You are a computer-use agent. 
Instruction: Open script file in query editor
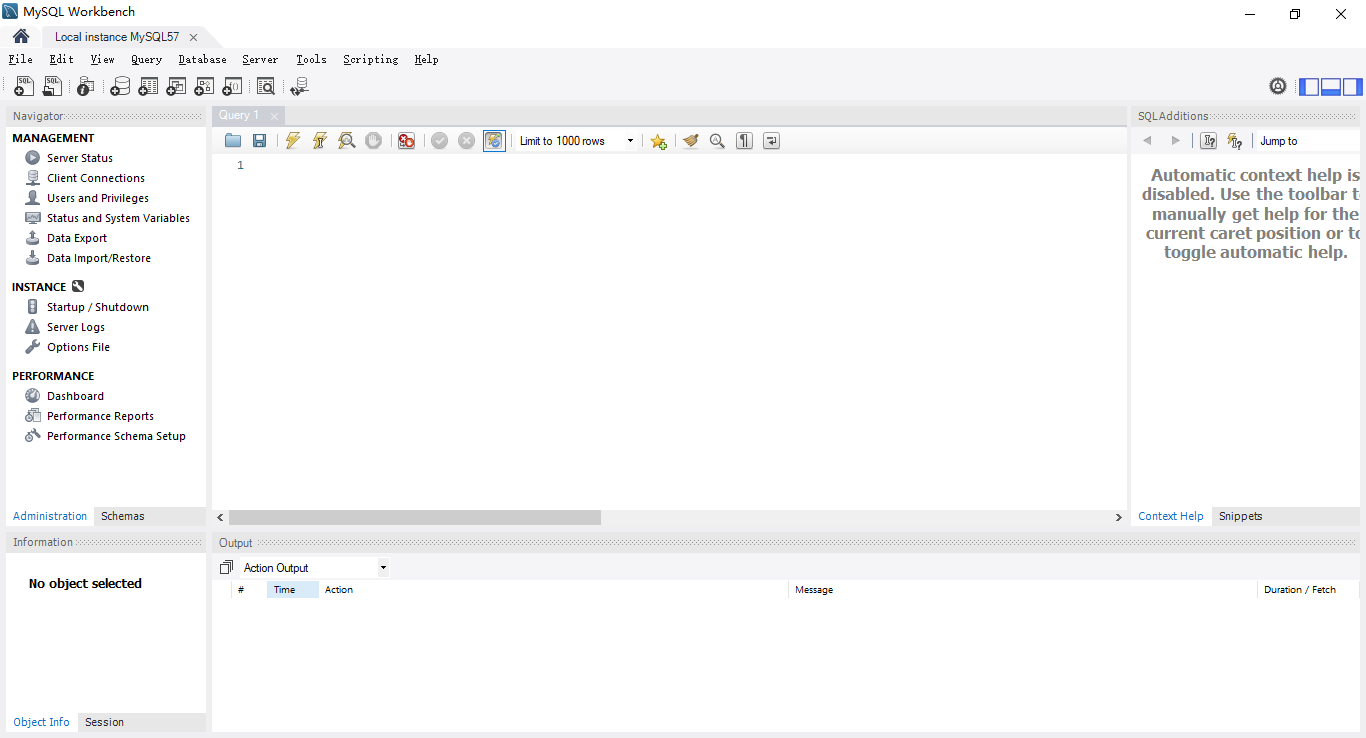(x=233, y=141)
